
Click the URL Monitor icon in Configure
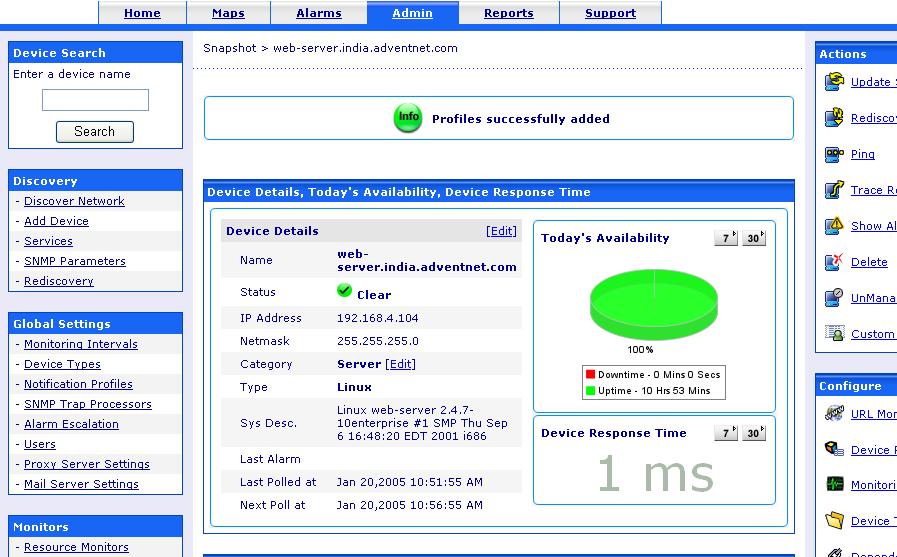(x=834, y=413)
